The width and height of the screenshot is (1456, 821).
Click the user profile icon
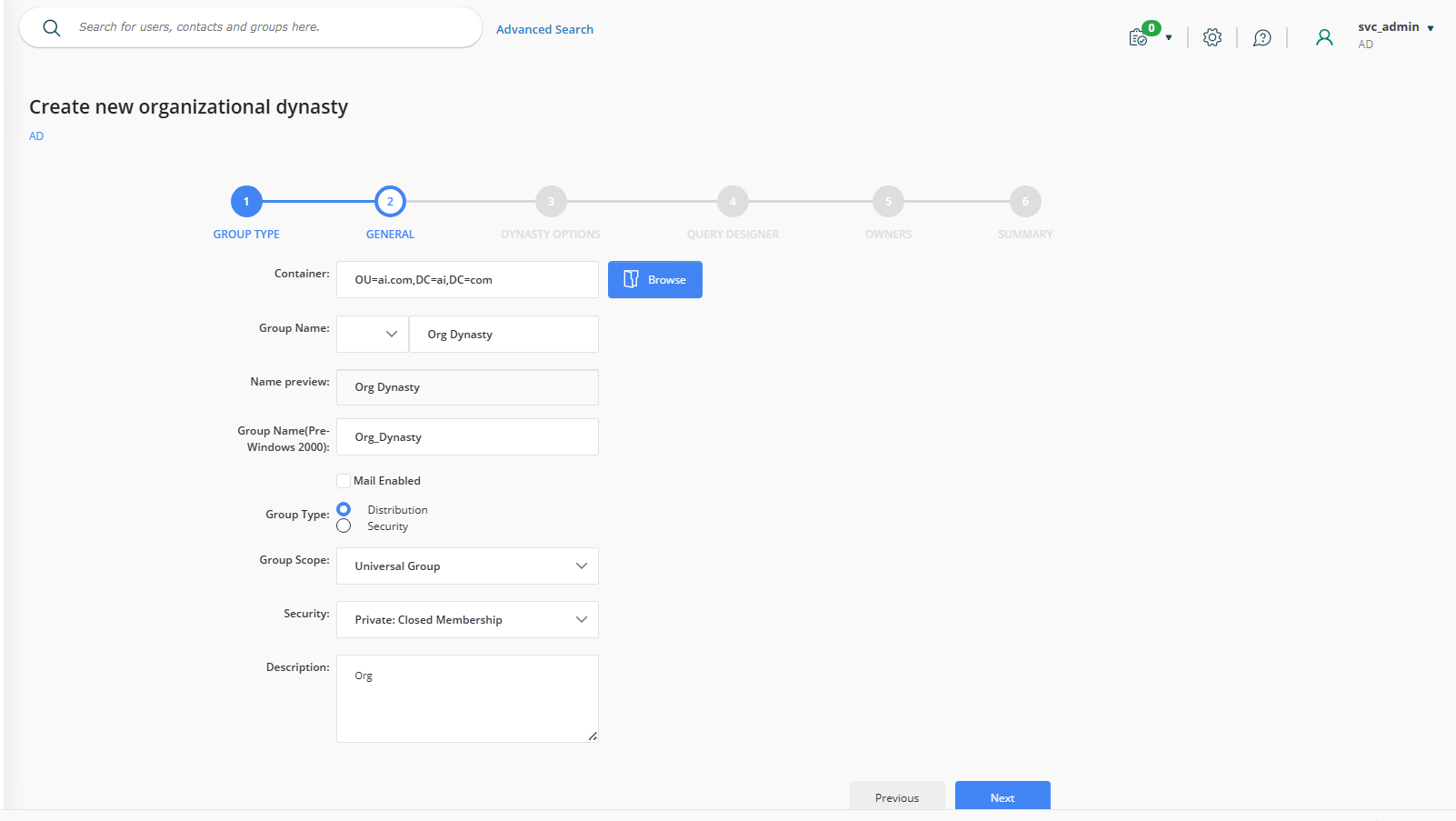pos(1323,37)
